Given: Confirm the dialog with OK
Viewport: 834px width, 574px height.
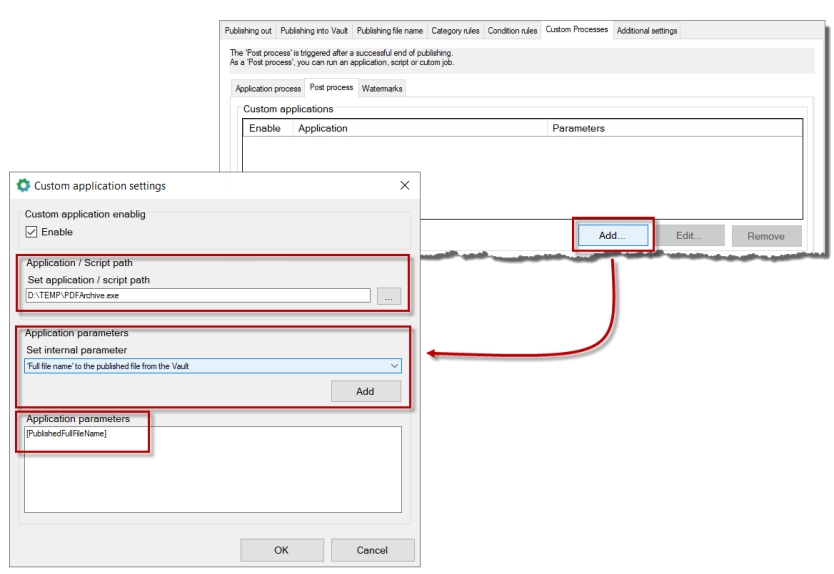Looking at the screenshot, I should pyautogui.click(x=281, y=550).
